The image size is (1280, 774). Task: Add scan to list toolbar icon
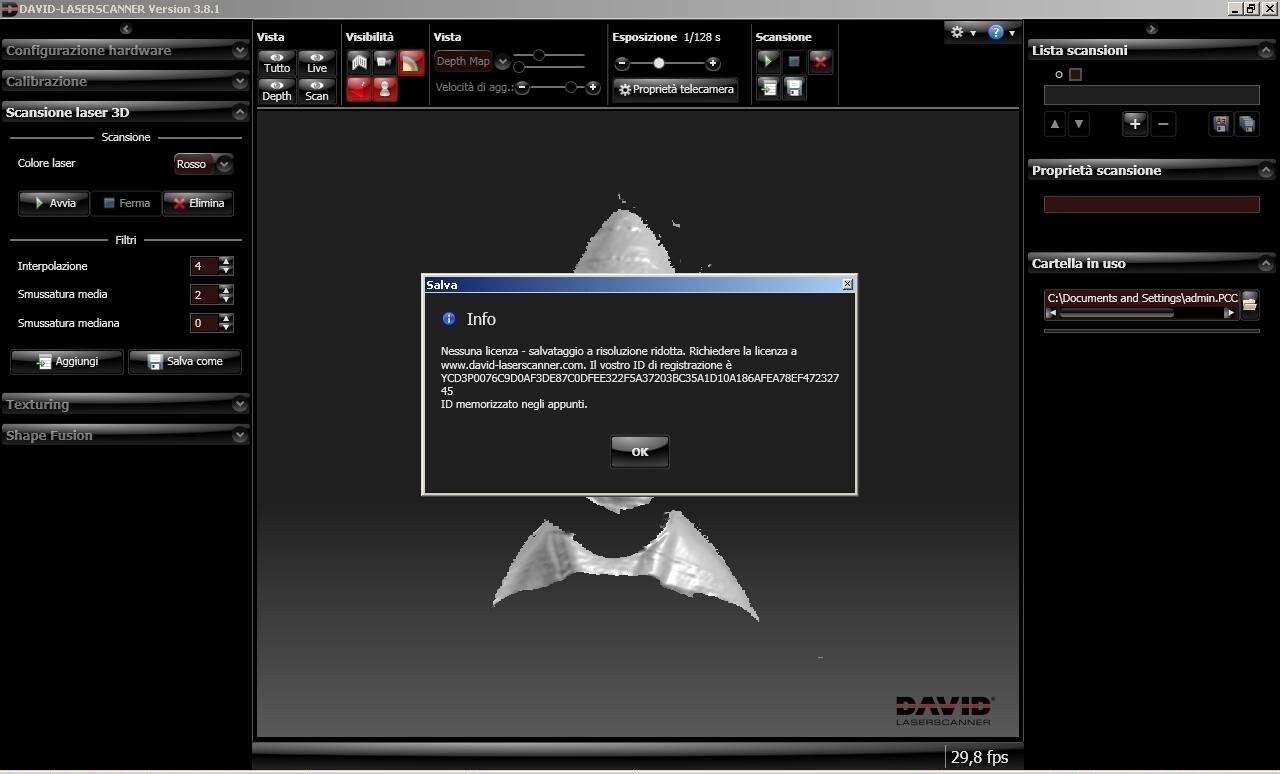pyautogui.click(x=768, y=89)
